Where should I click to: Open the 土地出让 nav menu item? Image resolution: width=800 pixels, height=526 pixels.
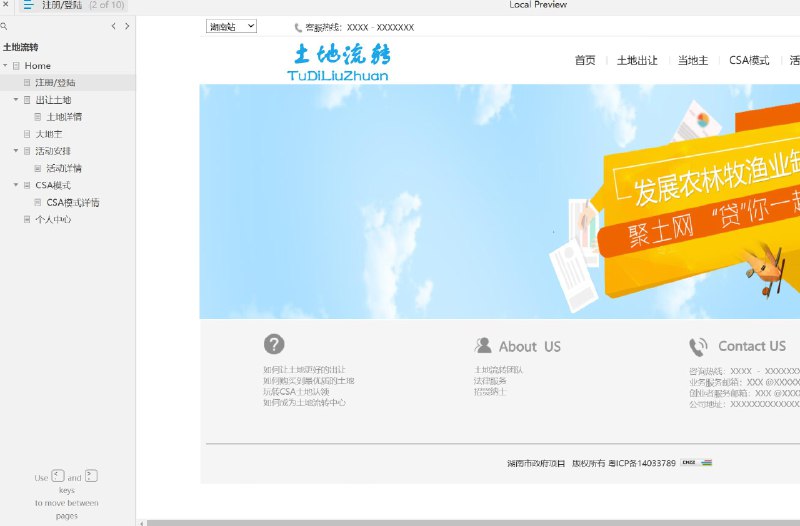click(x=637, y=60)
